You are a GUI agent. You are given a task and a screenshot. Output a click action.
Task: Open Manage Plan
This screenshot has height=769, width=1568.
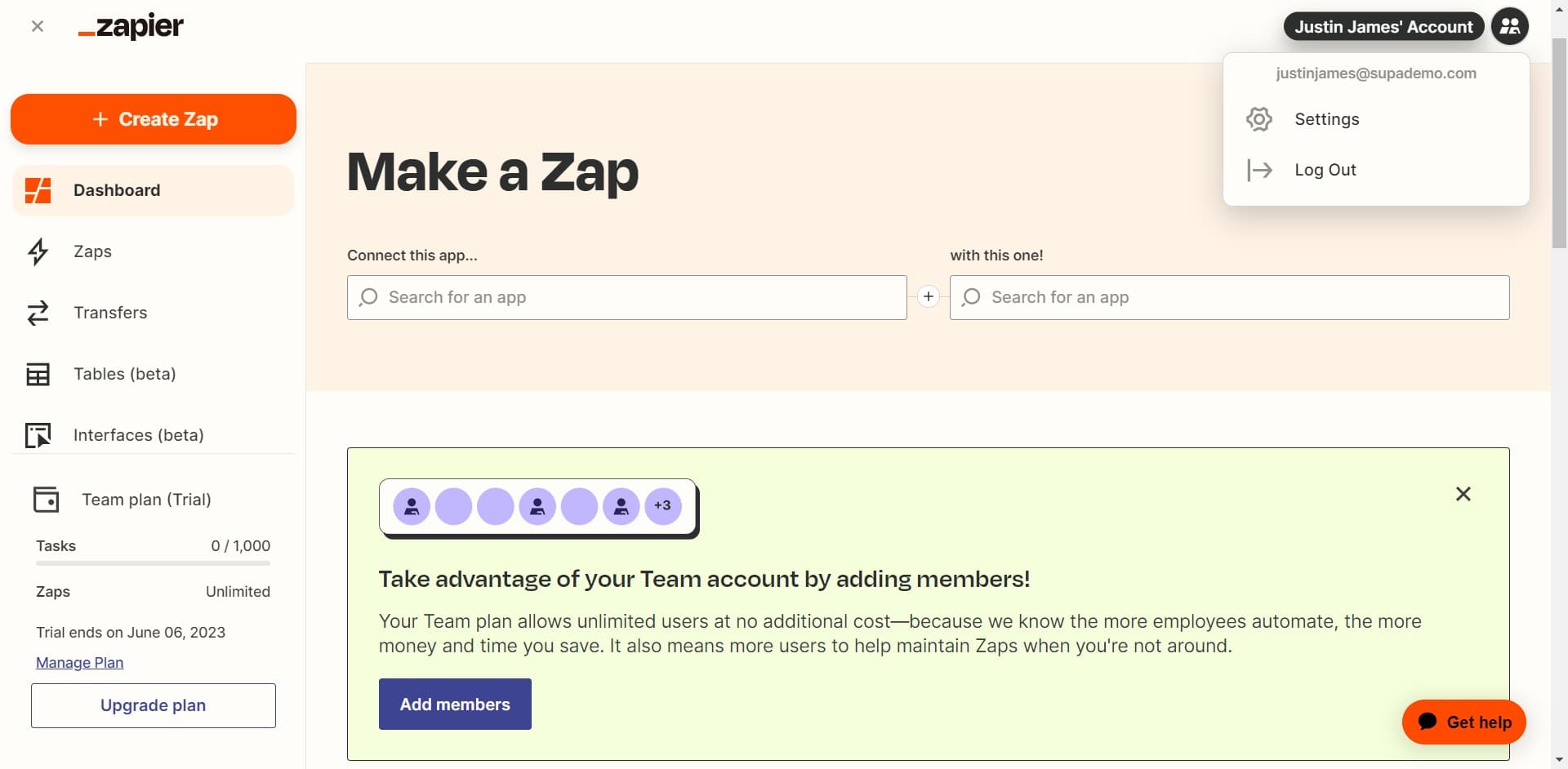point(78,662)
